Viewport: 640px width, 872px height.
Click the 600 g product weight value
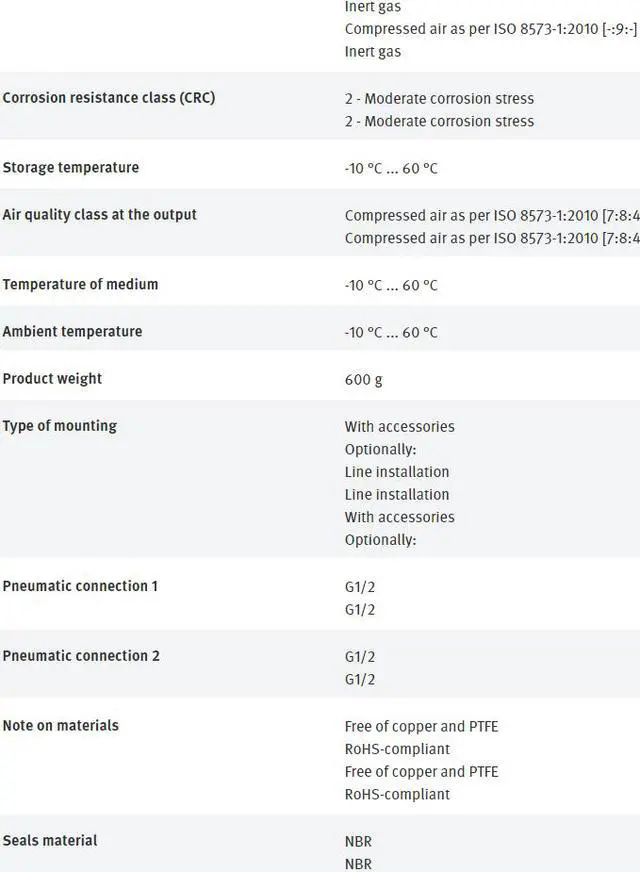363,380
